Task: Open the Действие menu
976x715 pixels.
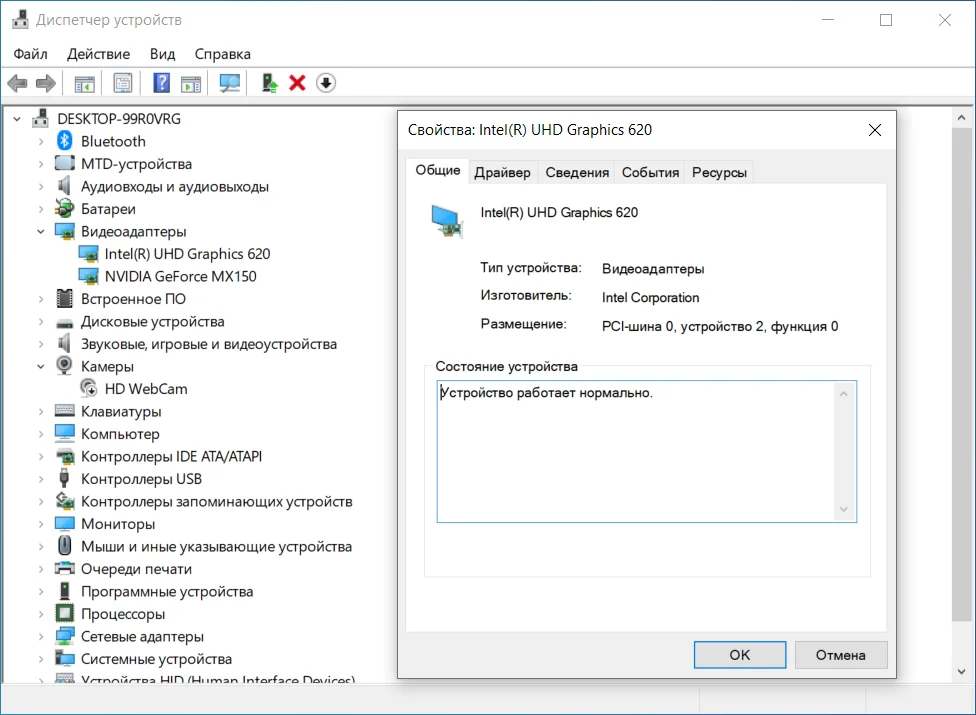Action: pos(98,54)
